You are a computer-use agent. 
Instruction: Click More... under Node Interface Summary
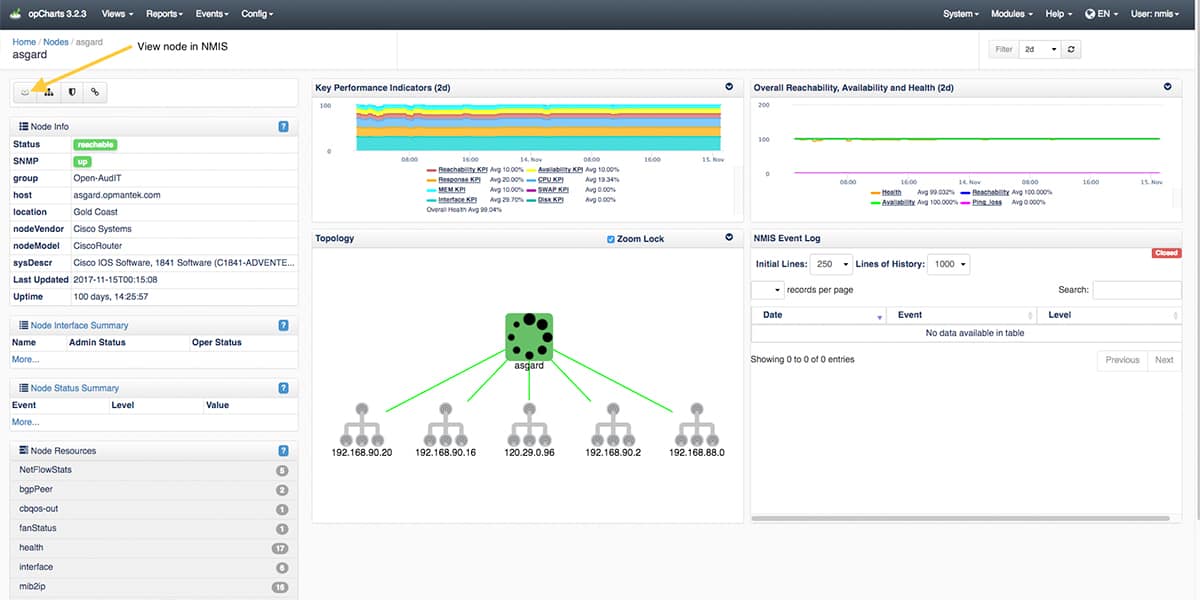tap(26, 359)
